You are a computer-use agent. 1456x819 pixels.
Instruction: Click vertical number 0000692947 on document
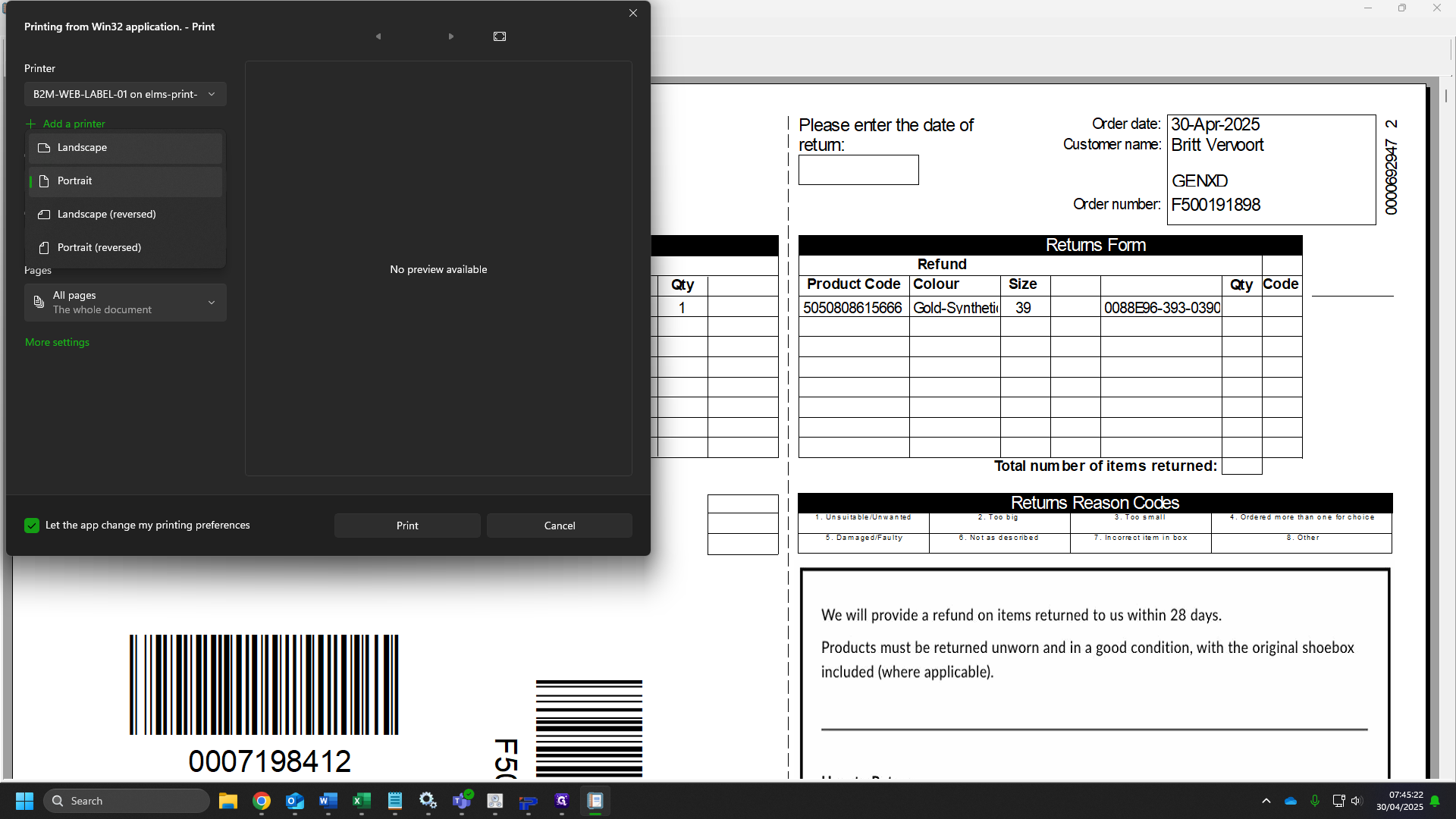coord(1391,176)
